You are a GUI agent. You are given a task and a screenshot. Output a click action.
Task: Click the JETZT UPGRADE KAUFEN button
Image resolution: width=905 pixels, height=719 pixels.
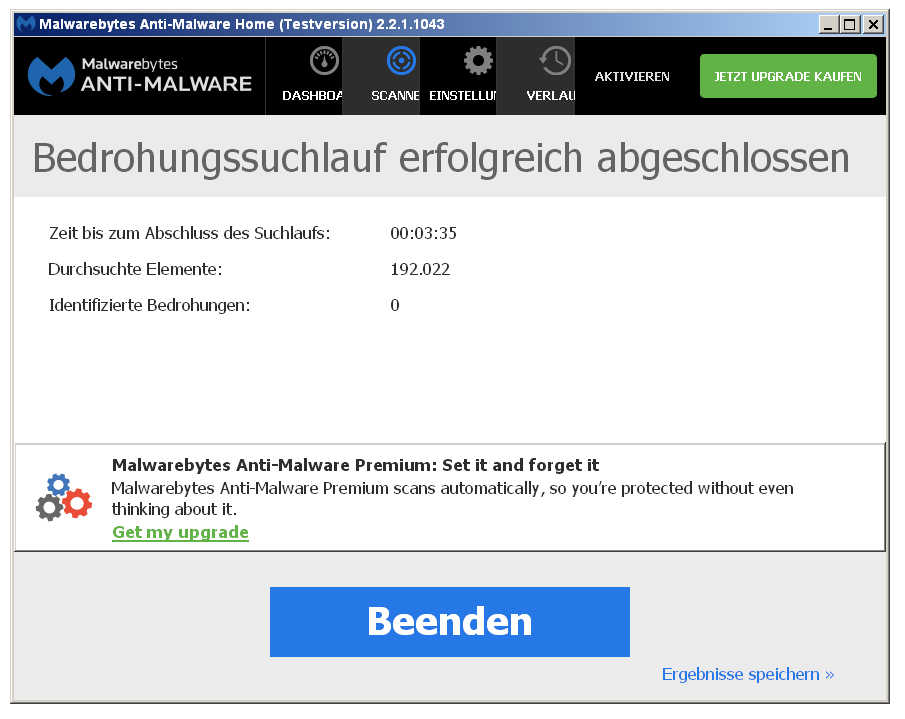click(x=788, y=76)
